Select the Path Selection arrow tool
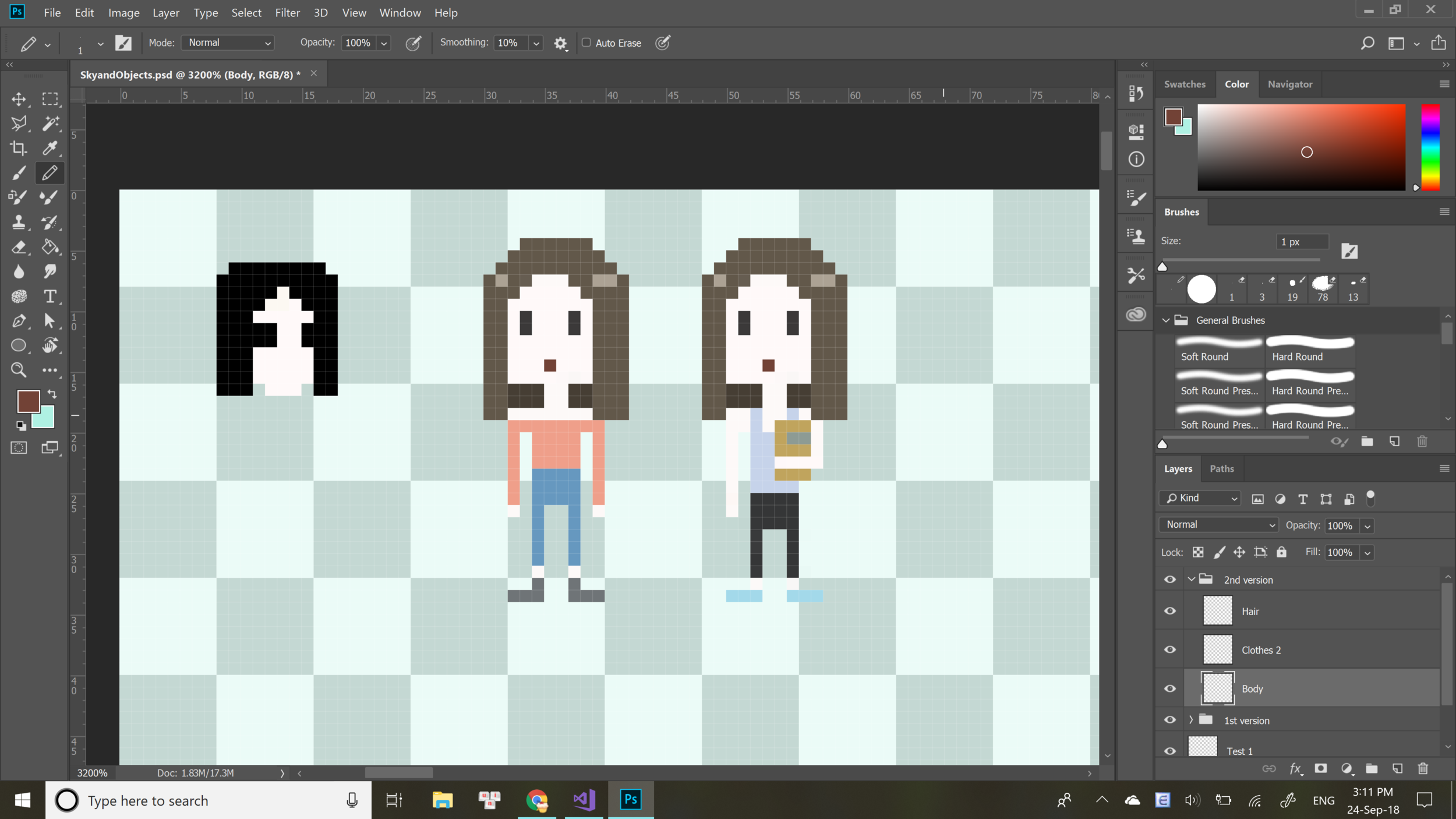 [x=50, y=321]
